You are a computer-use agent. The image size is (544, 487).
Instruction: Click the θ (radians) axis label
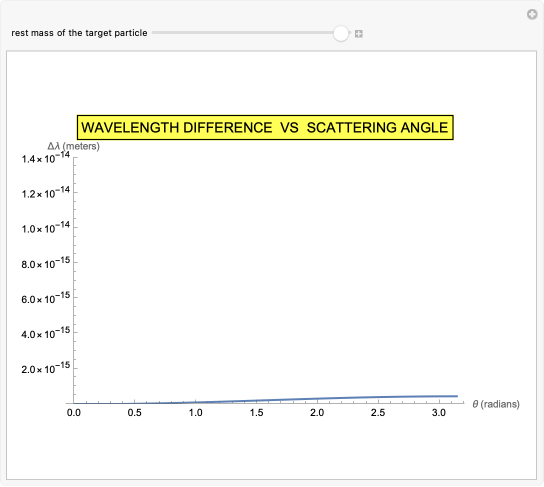tap(496, 404)
